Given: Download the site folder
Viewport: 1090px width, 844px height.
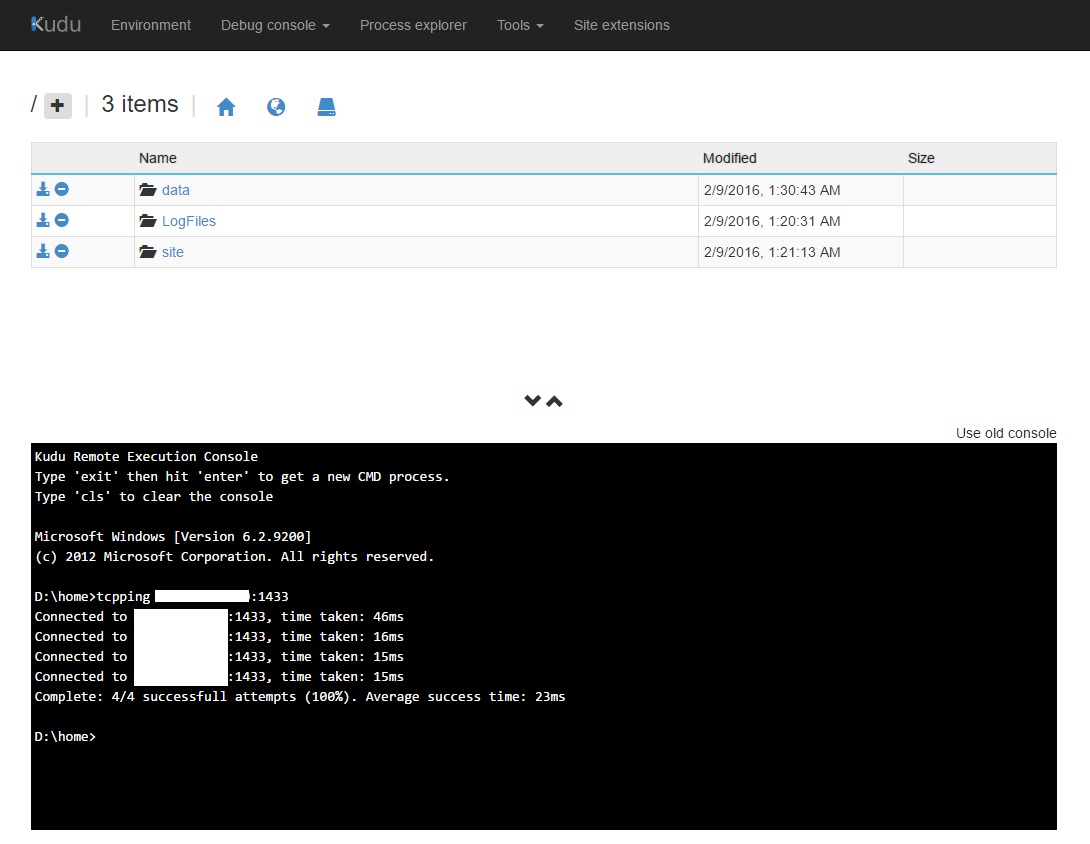Looking at the screenshot, I should coord(43,251).
